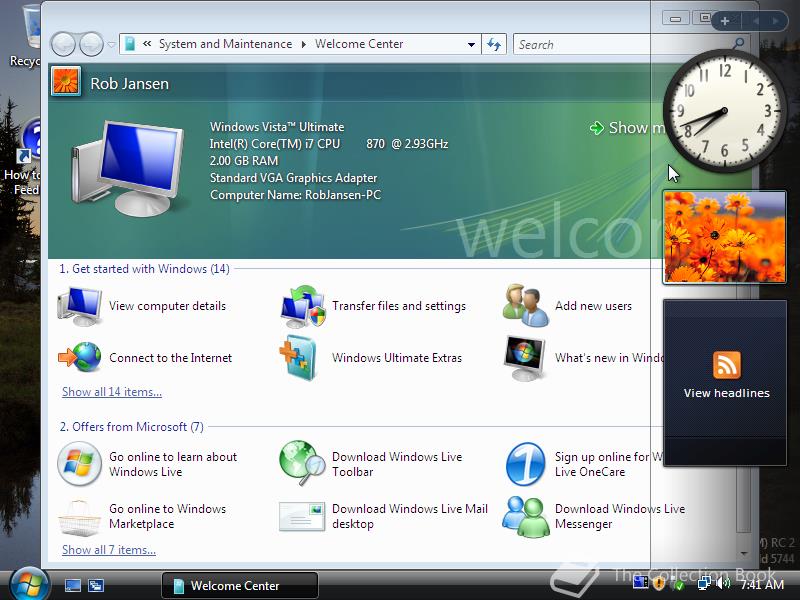Click View headlines in the feed gadget
Viewport: 800px width, 600px height.
[727, 393]
